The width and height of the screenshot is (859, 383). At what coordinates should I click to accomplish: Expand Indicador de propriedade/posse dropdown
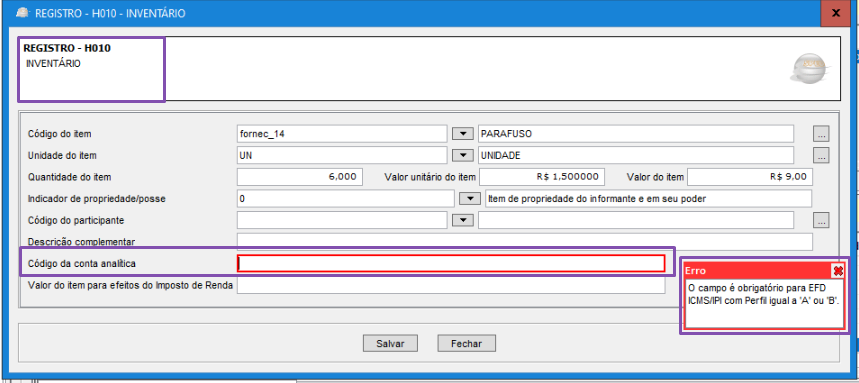coord(469,198)
